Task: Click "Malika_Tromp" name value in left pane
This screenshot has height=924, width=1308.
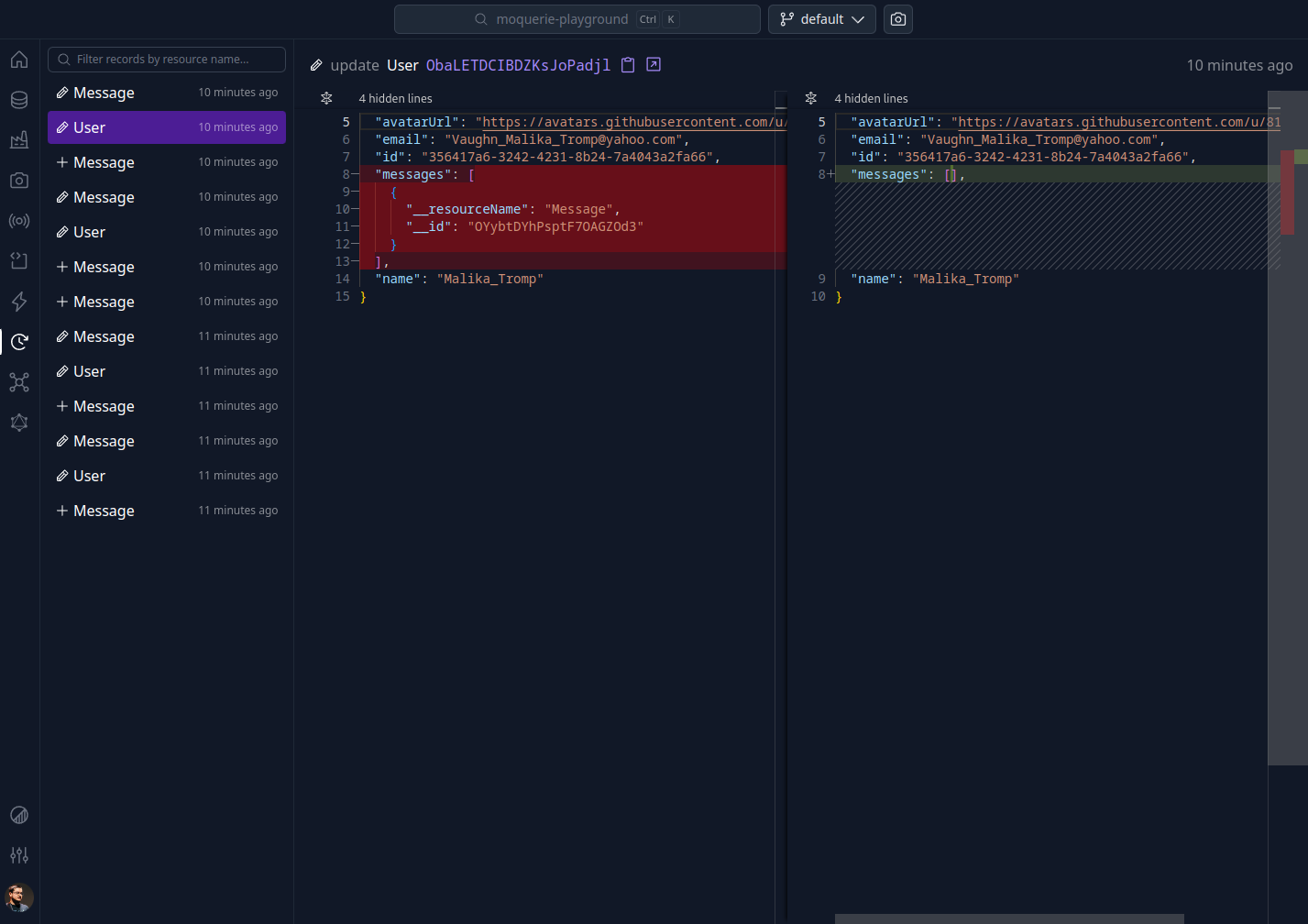Action: (490, 279)
